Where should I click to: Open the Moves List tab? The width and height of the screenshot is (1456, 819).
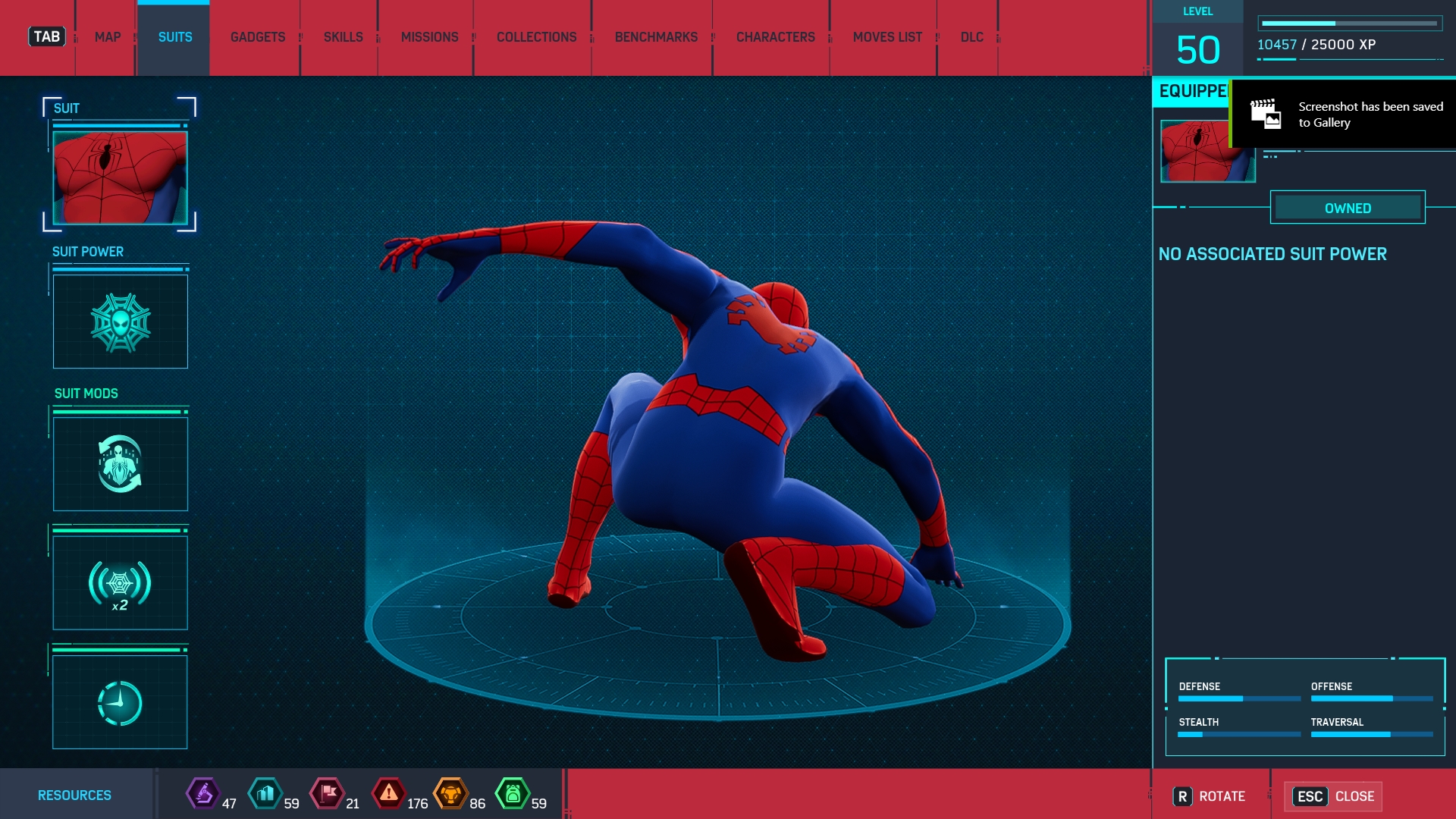coord(887,37)
